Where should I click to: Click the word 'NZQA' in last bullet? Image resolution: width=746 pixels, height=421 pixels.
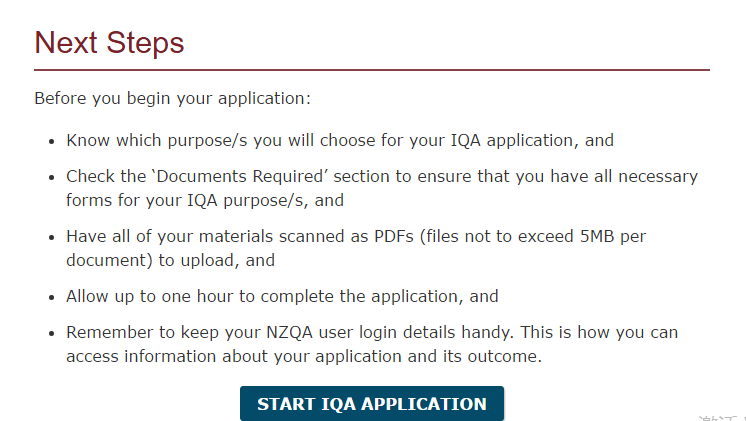pos(289,333)
